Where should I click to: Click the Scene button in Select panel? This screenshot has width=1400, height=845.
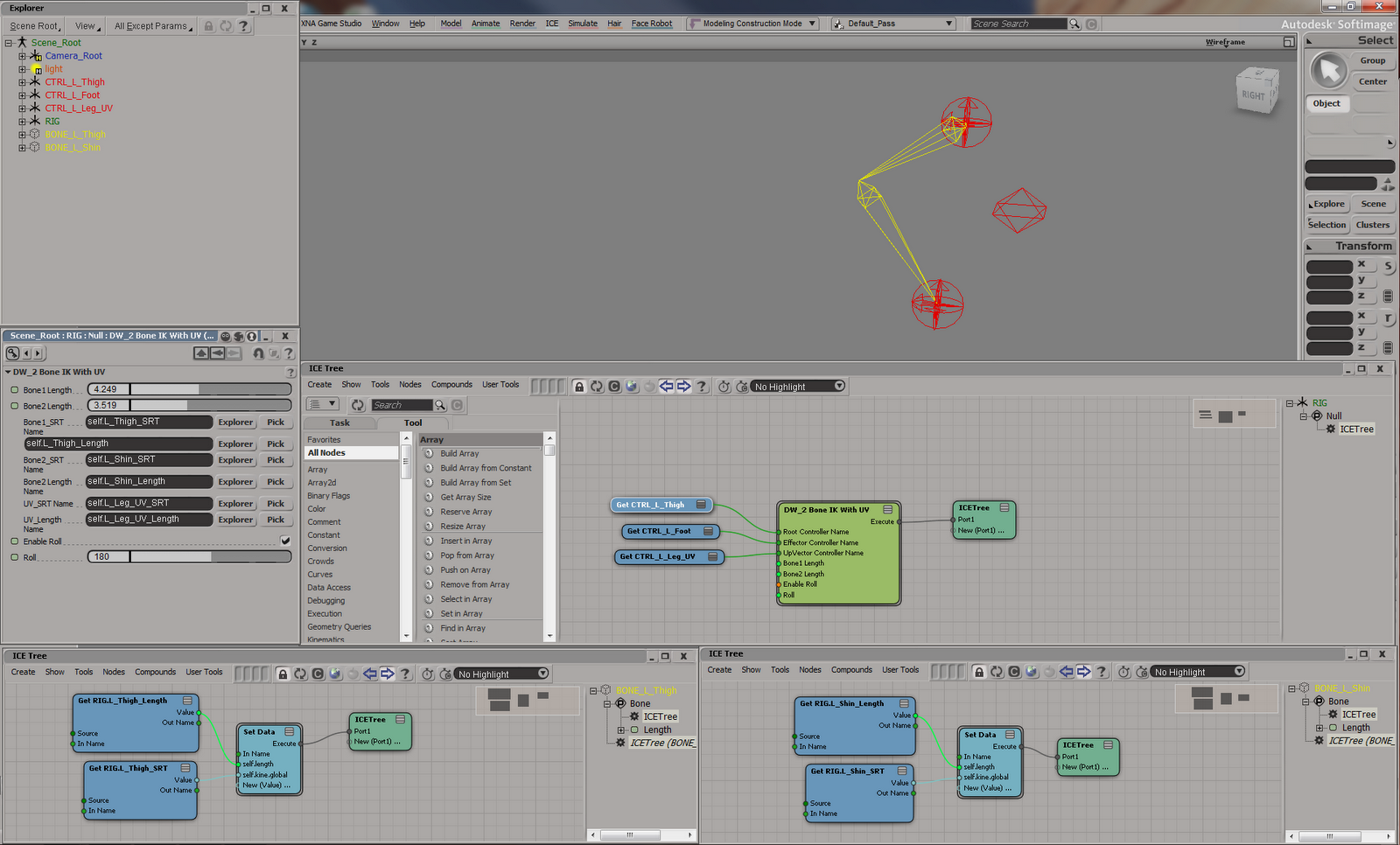pos(1374,204)
